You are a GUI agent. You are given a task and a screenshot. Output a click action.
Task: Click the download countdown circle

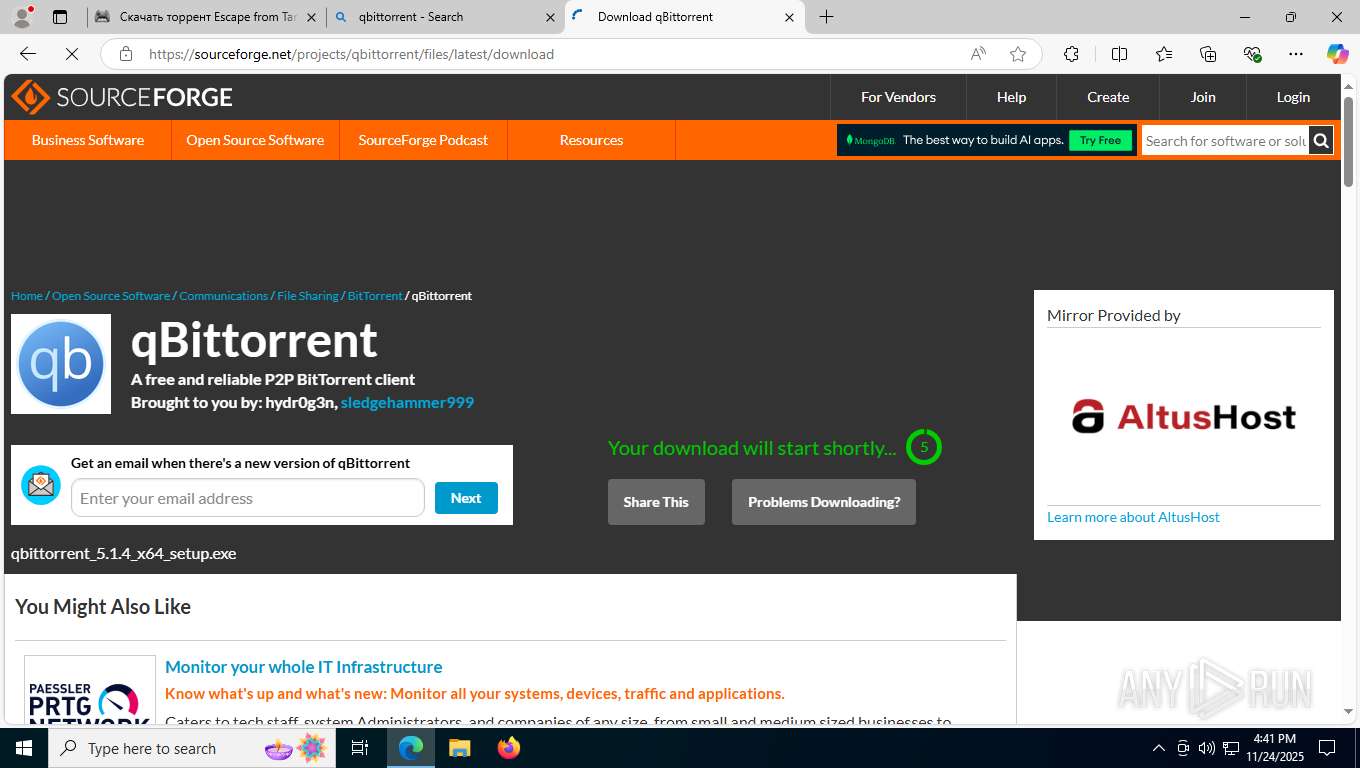[924, 447]
